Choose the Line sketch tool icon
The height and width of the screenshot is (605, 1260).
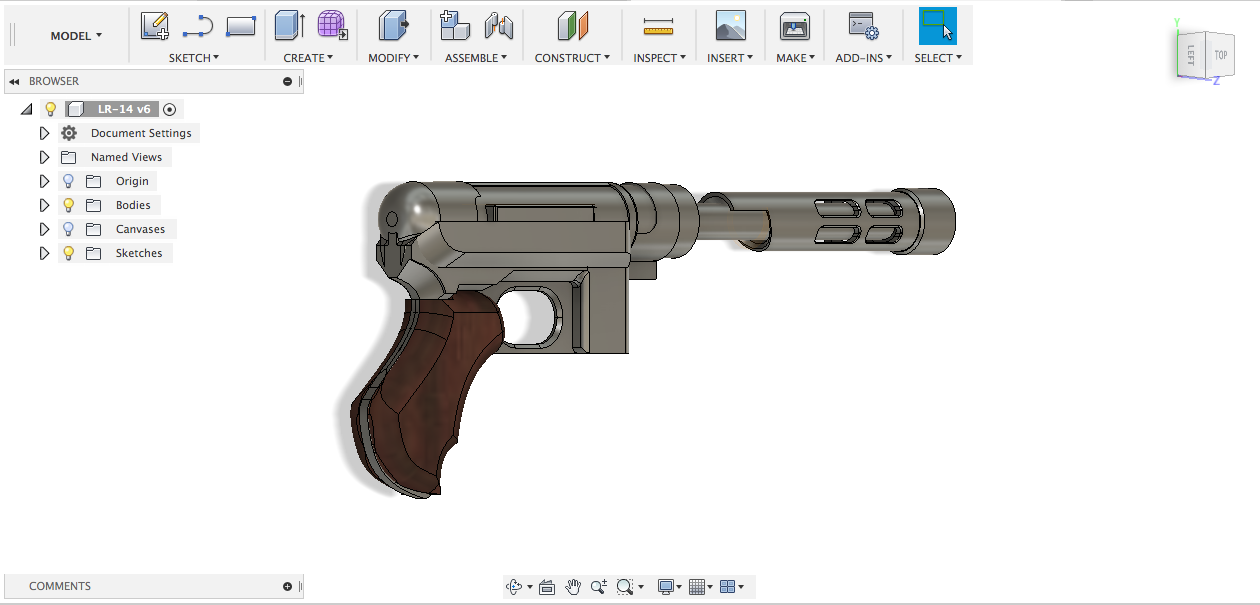pyautogui.click(x=198, y=25)
